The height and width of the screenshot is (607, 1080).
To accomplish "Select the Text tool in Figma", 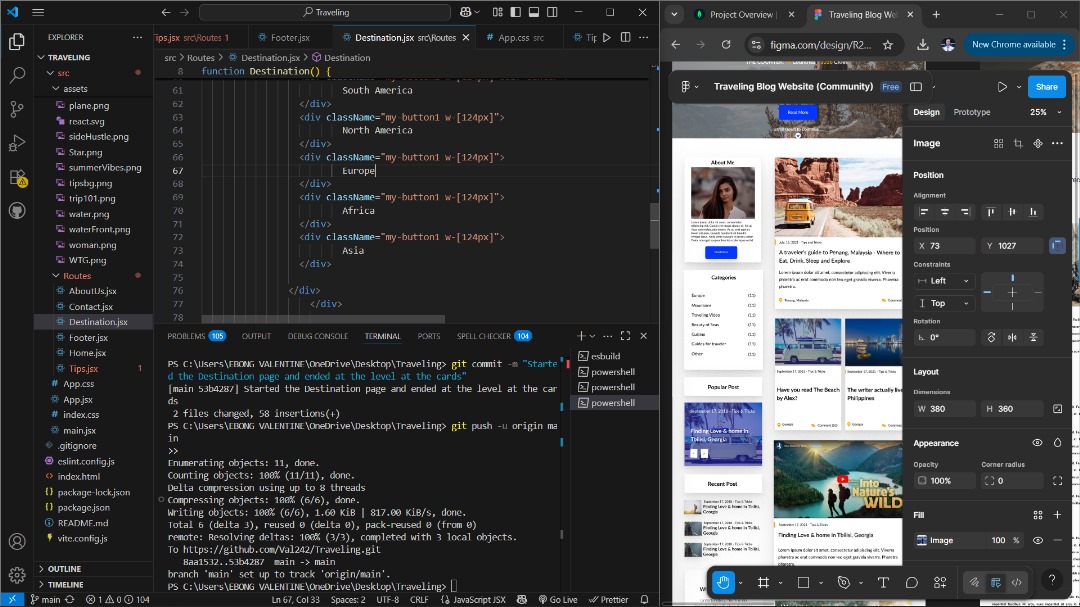I will point(883,582).
